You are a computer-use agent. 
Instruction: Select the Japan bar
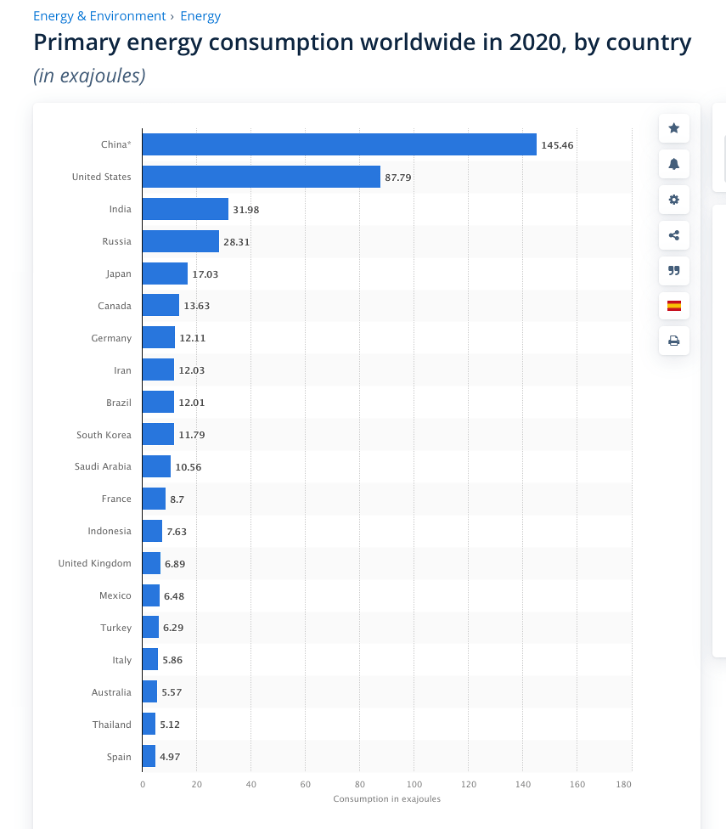click(165, 274)
